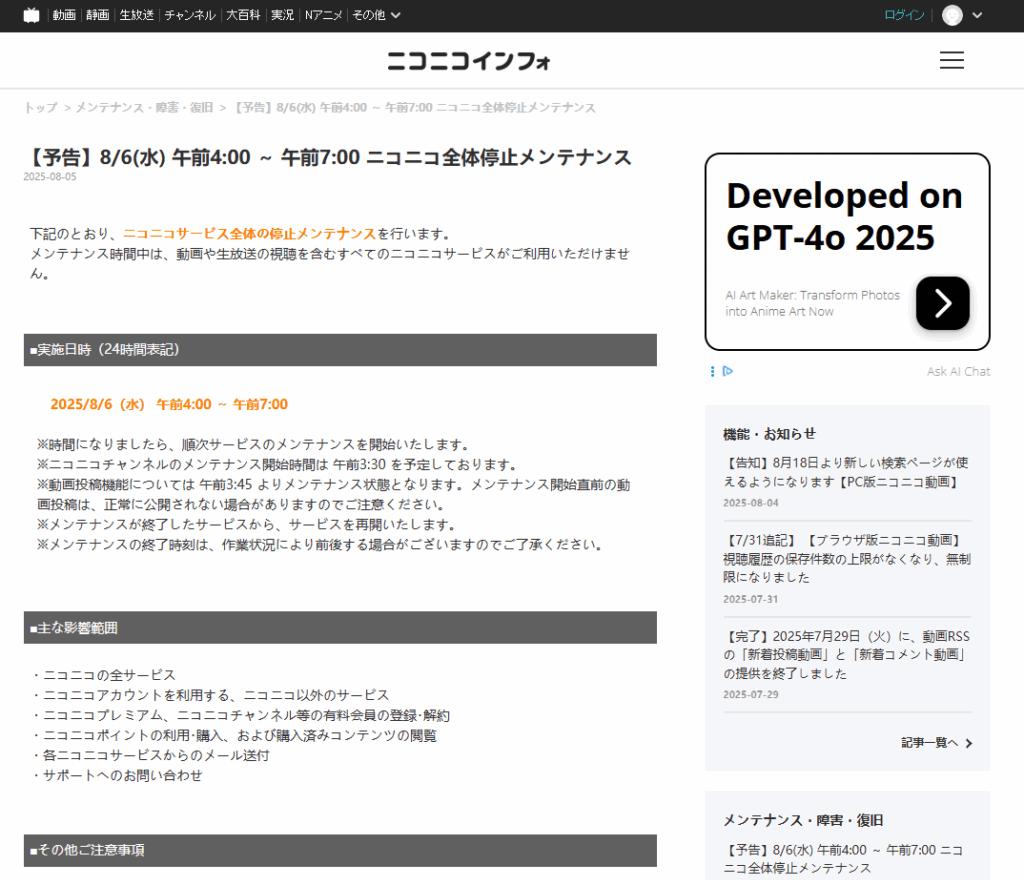The height and width of the screenshot is (880, 1024).
Task: Click the 機能・お知らせ sidebar heading
Action: (769, 434)
